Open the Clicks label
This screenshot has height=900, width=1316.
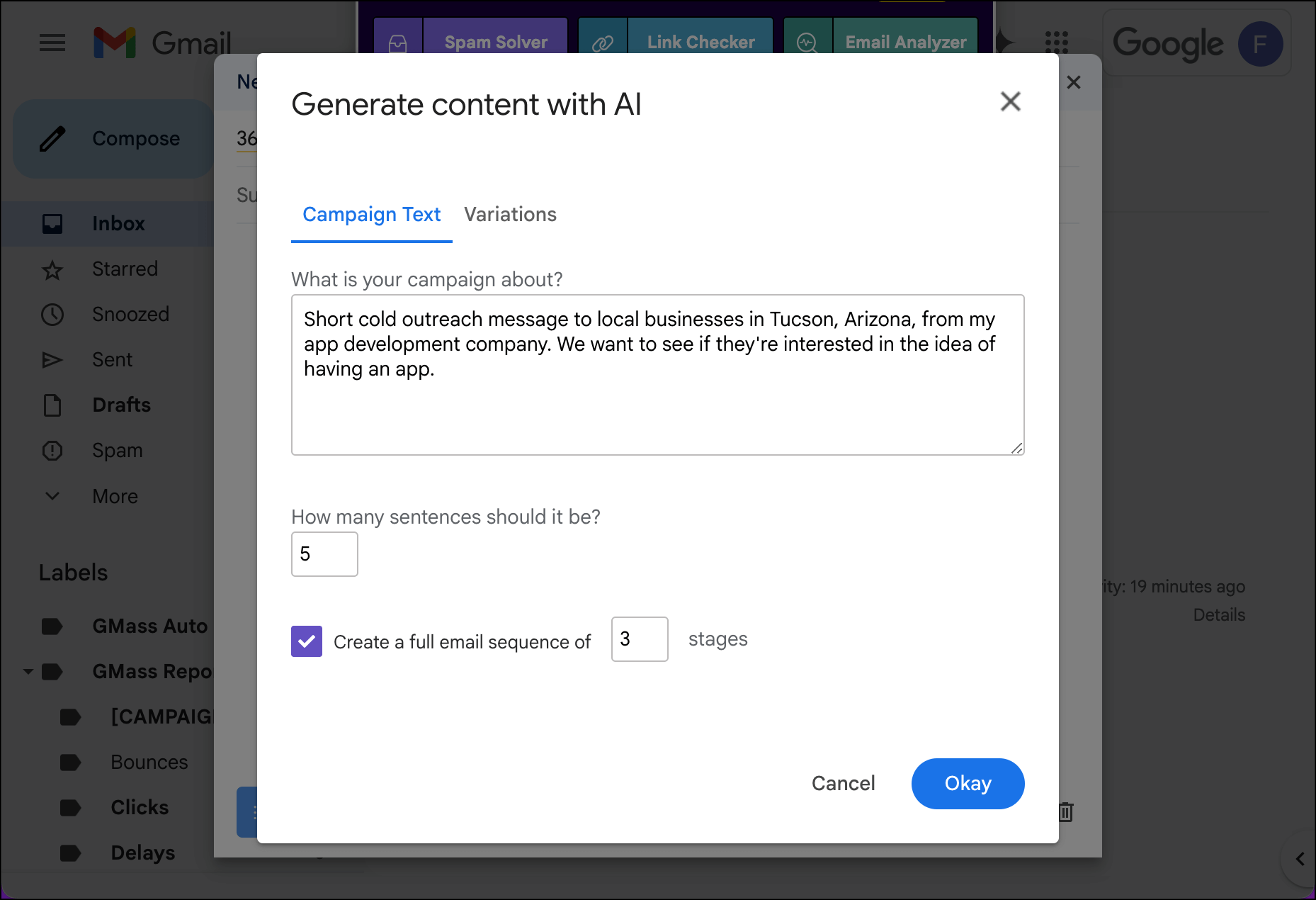point(140,808)
